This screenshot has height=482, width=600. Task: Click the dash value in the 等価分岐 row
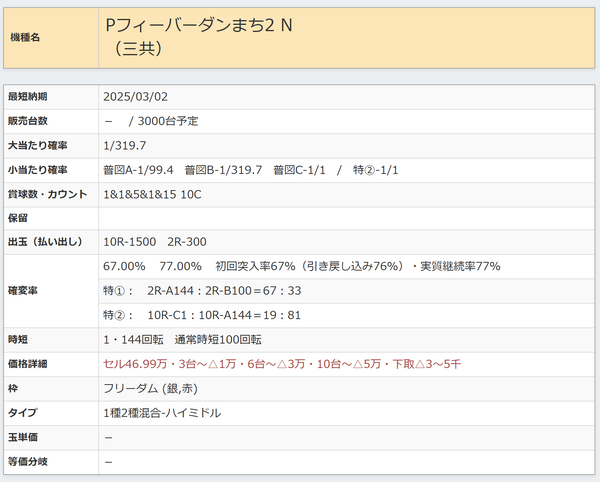109,462
